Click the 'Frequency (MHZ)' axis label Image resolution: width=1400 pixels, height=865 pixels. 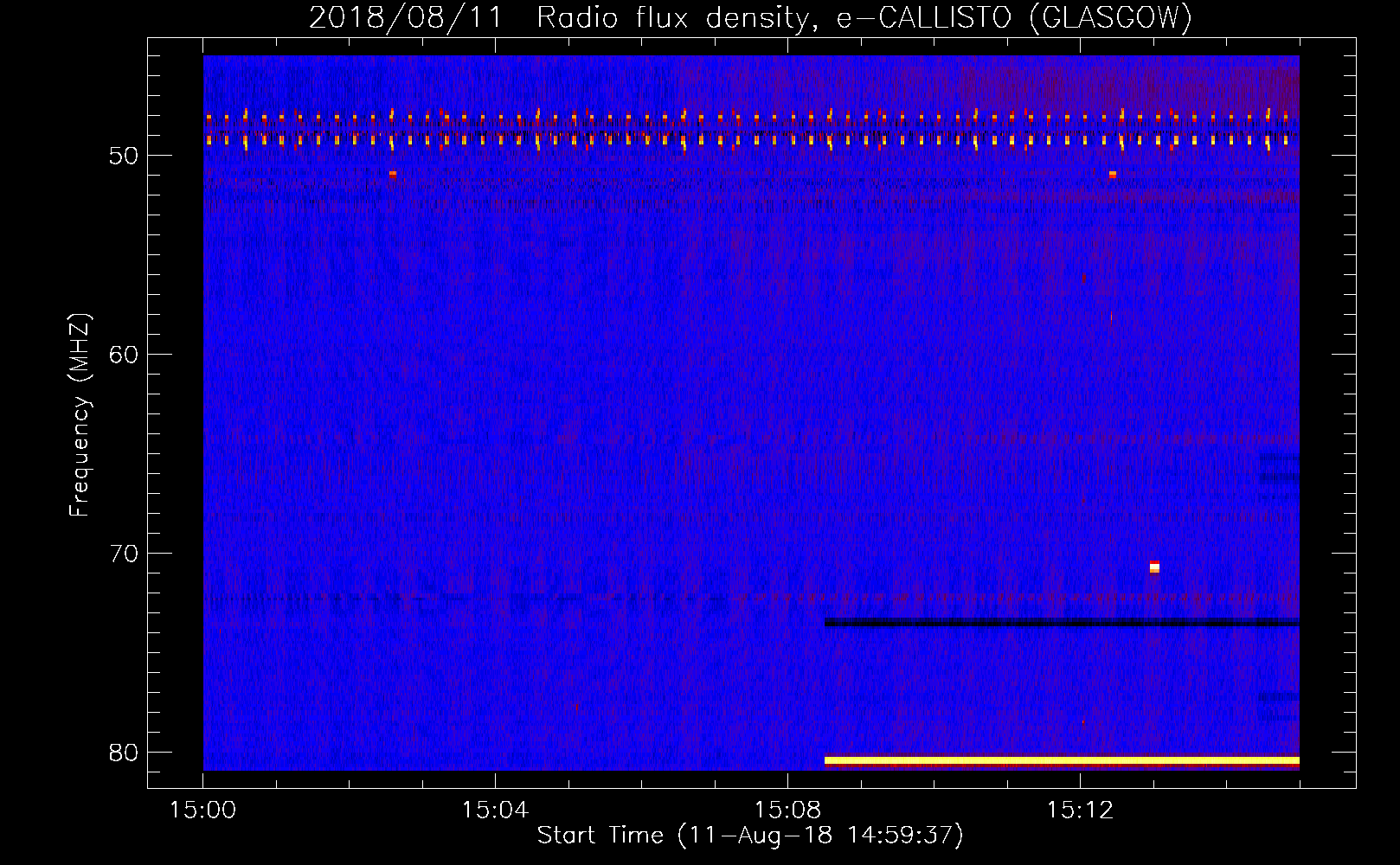tap(80, 415)
